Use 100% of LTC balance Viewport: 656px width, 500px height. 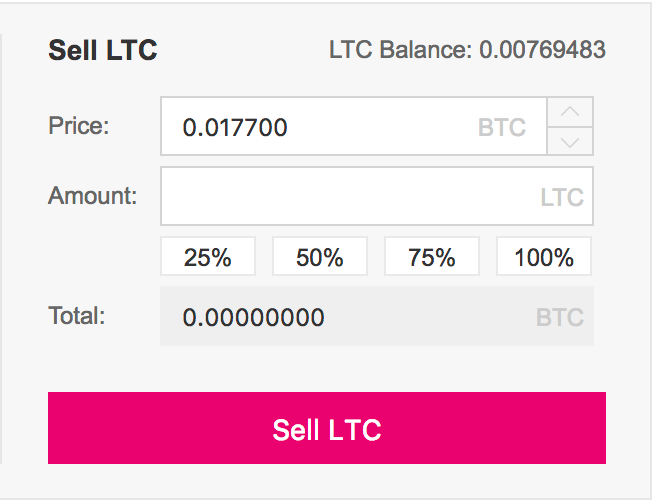pos(544,256)
